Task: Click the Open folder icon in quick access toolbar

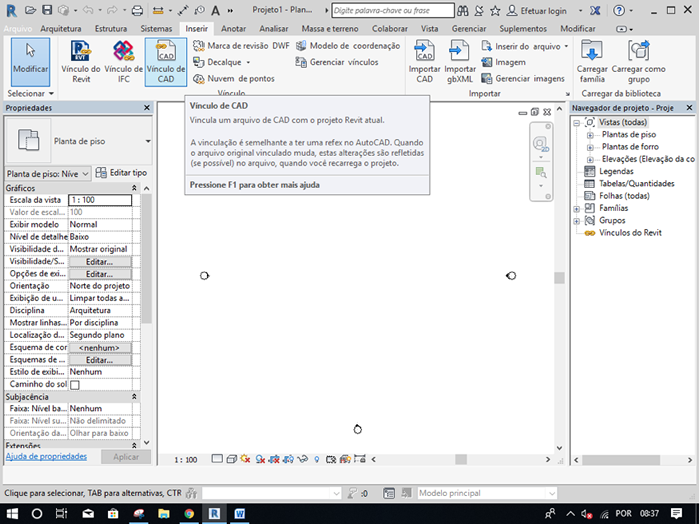Action: pos(30,10)
